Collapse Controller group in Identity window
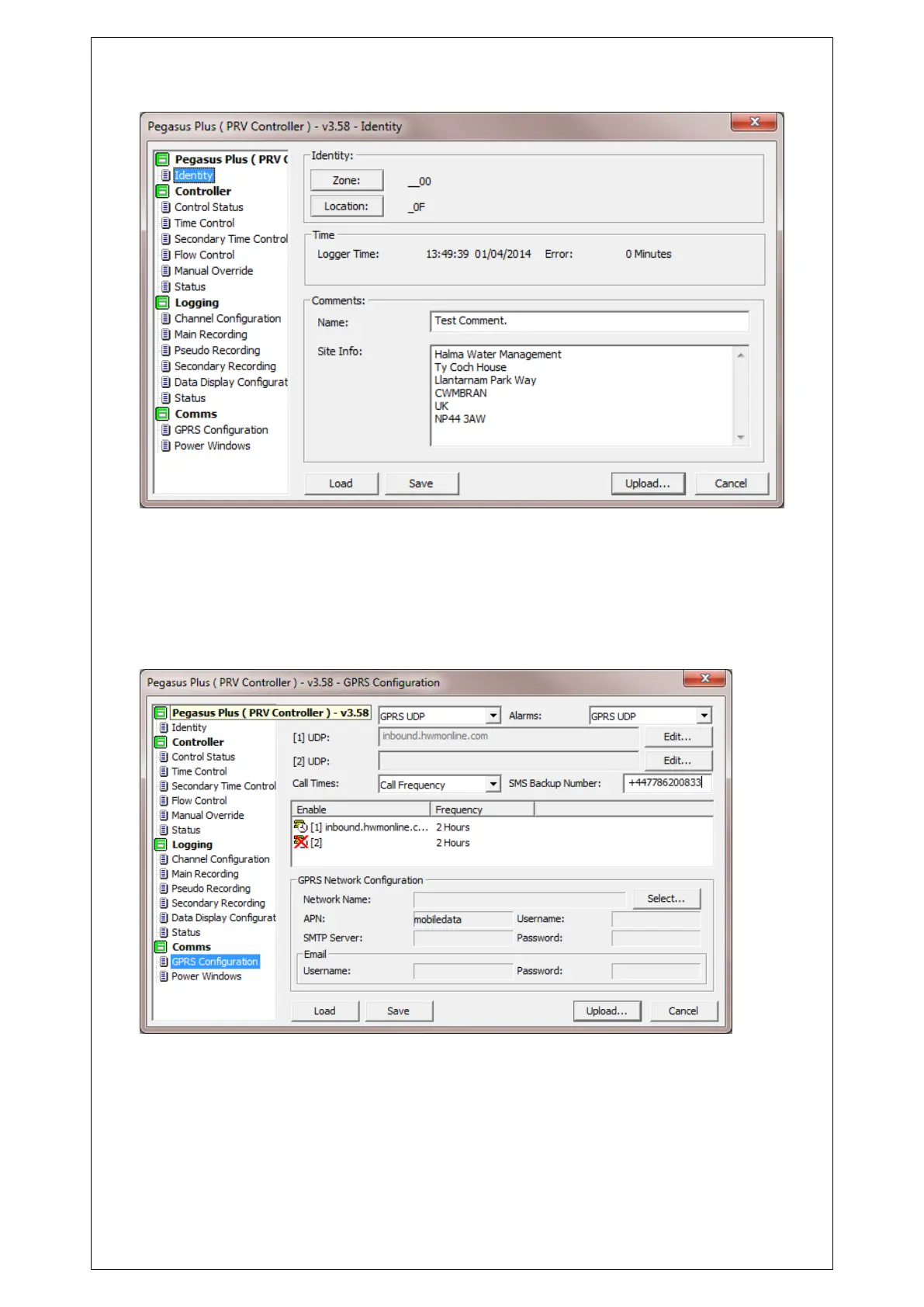The height and width of the screenshot is (1307, 924). click(162, 191)
